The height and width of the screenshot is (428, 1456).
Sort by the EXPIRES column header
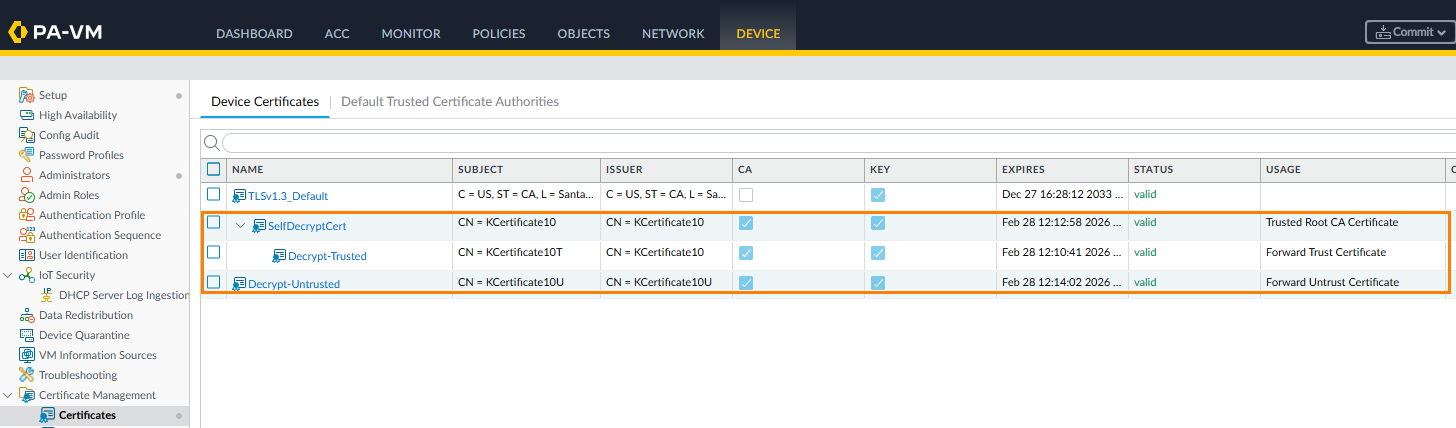click(x=1062, y=170)
